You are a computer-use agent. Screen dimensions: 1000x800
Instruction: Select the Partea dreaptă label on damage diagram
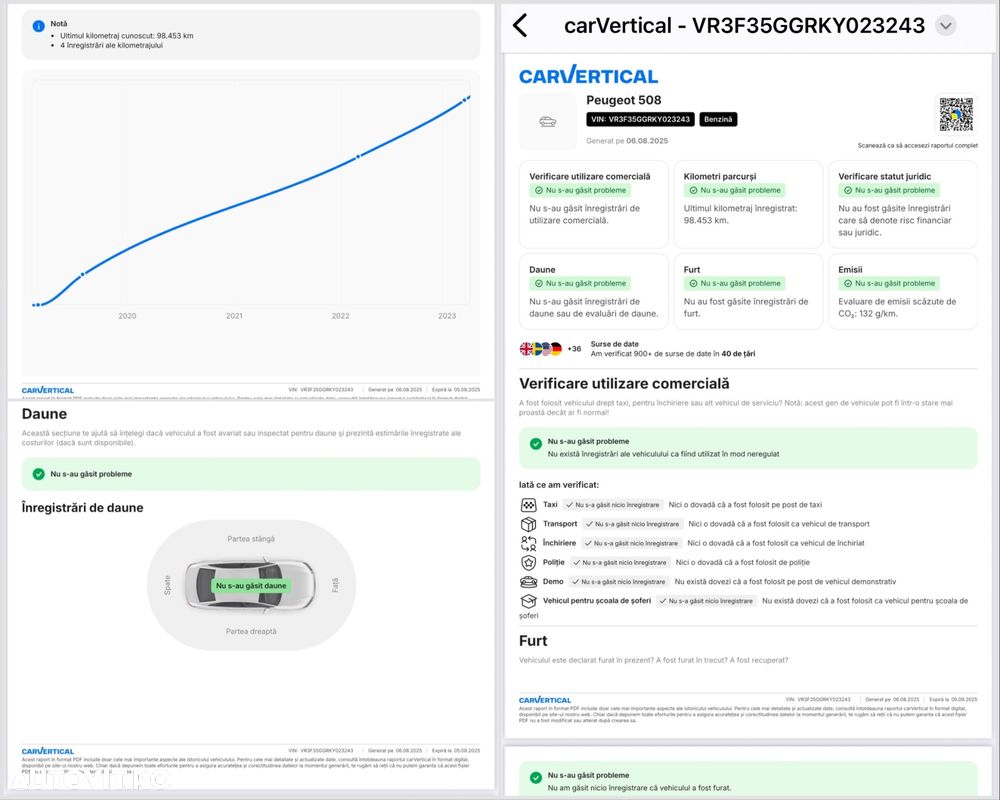(251, 632)
